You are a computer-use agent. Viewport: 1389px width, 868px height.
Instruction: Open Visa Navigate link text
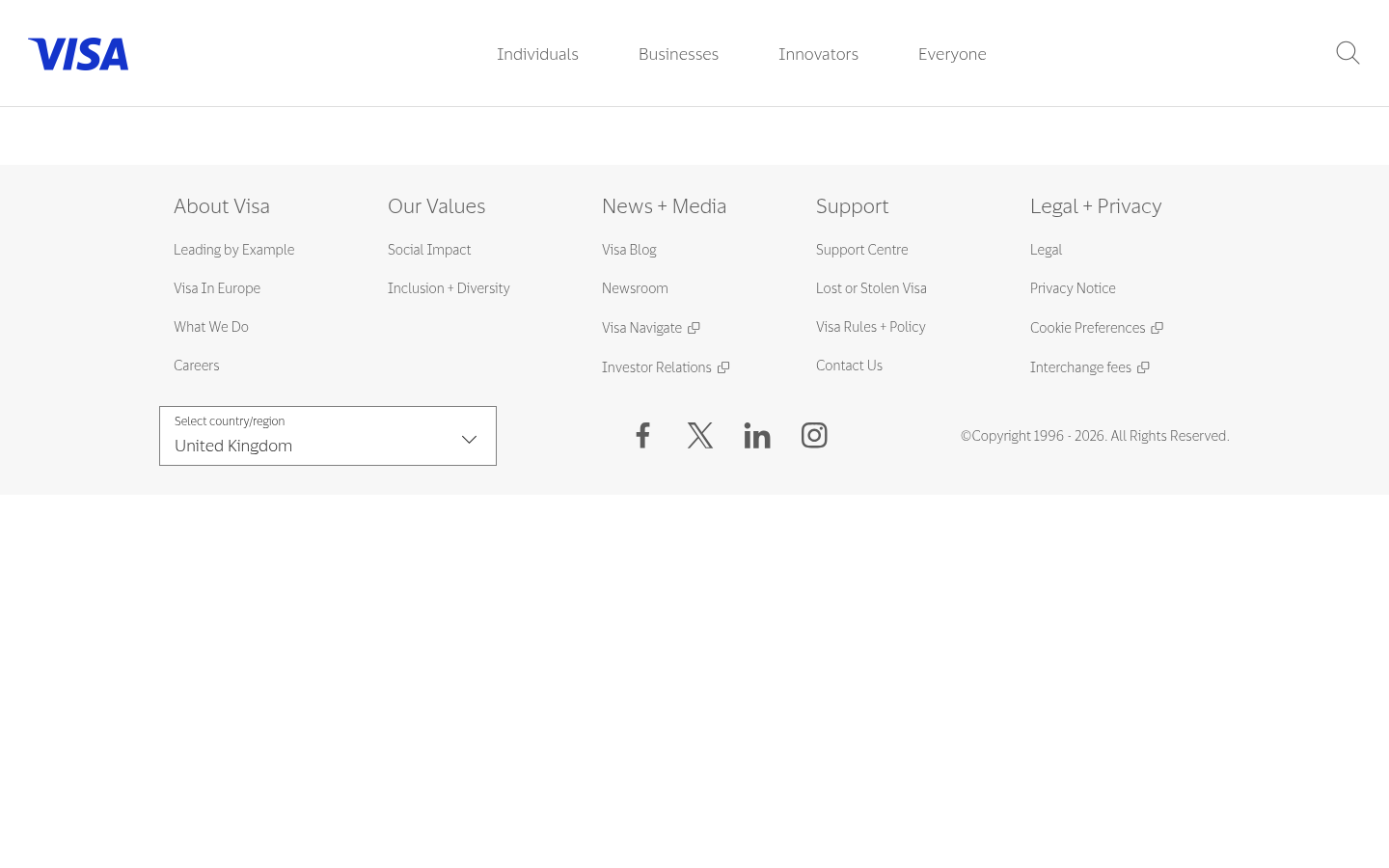click(641, 328)
